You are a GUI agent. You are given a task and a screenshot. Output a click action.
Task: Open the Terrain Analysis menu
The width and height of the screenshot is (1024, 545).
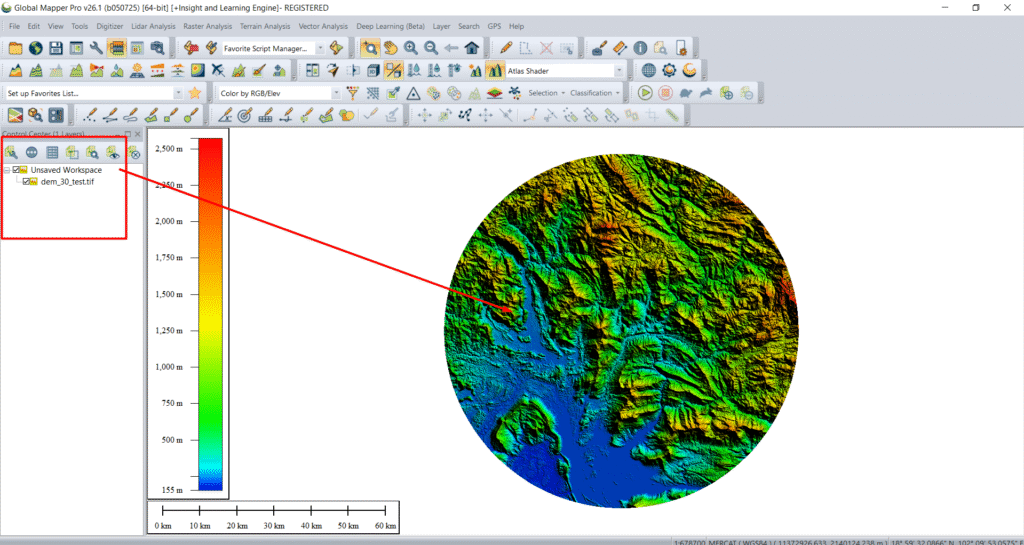pos(264,26)
